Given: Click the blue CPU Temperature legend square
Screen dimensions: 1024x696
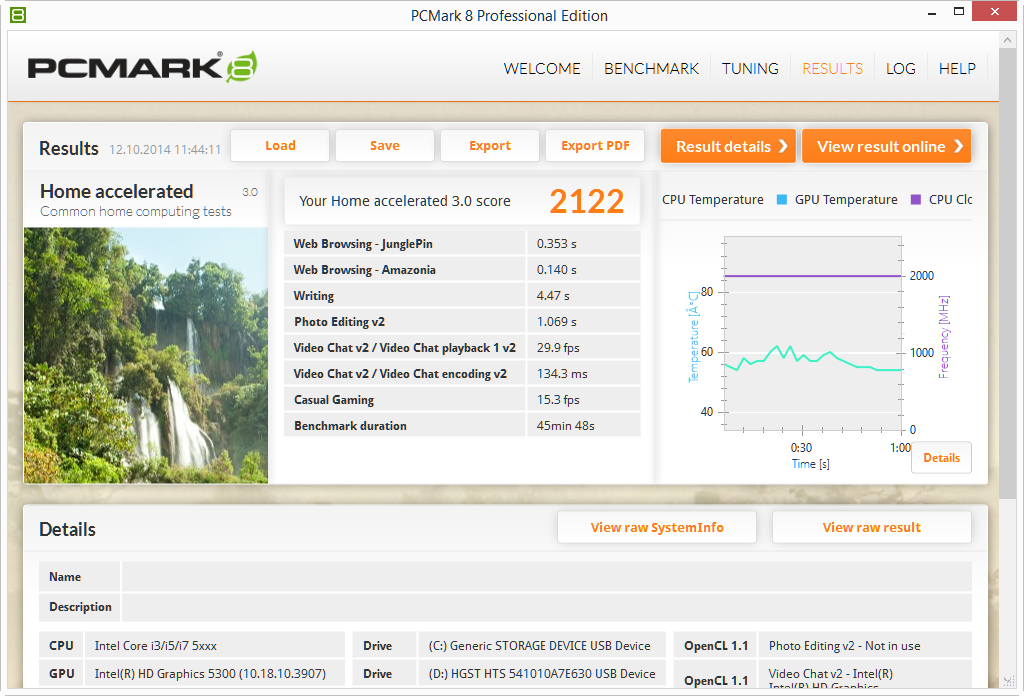Looking at the screenshot, I should 781,200.
